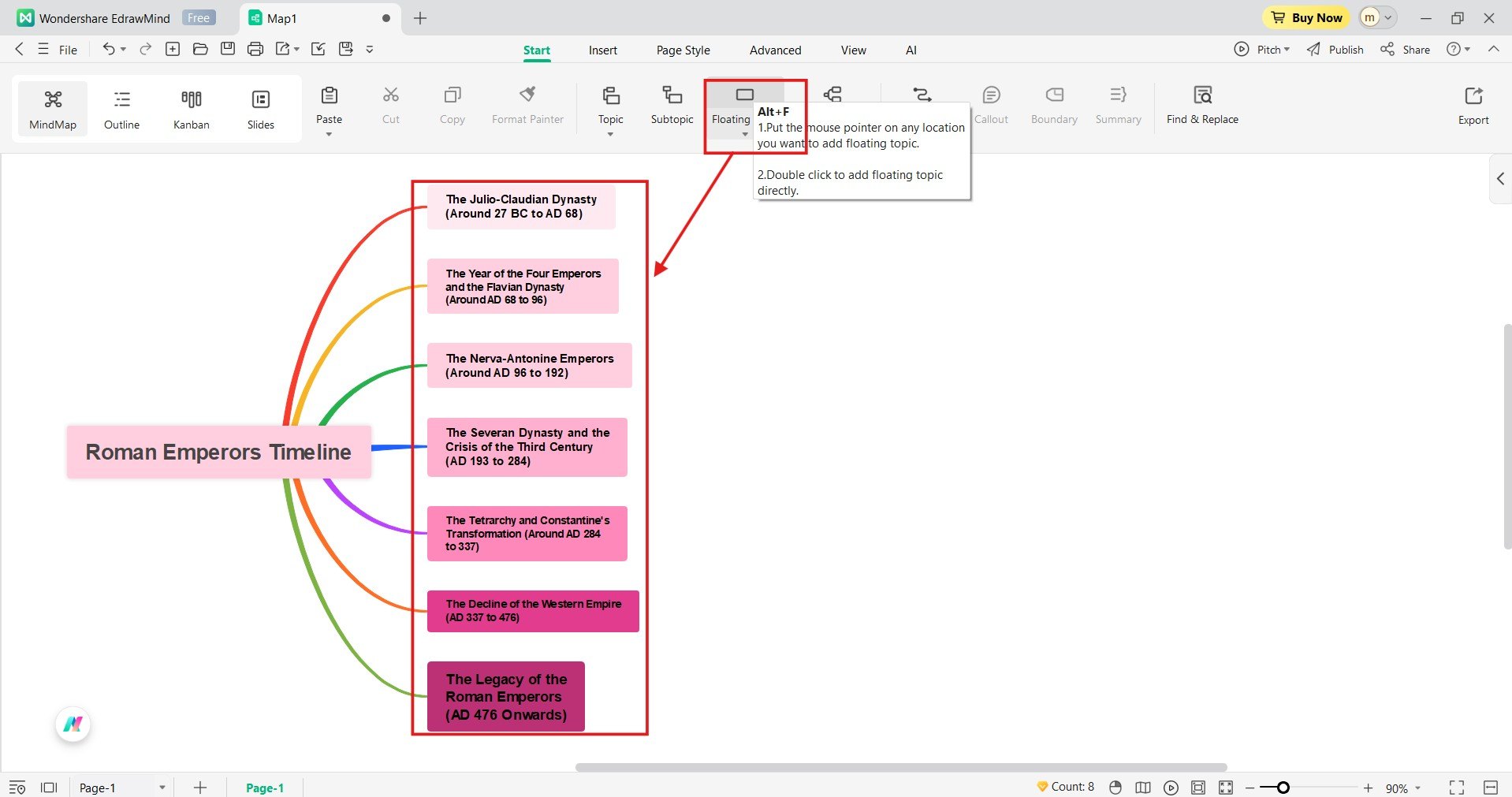
Task: Expand the Topic dropdown arrow
Action: (x=609, y=134)
